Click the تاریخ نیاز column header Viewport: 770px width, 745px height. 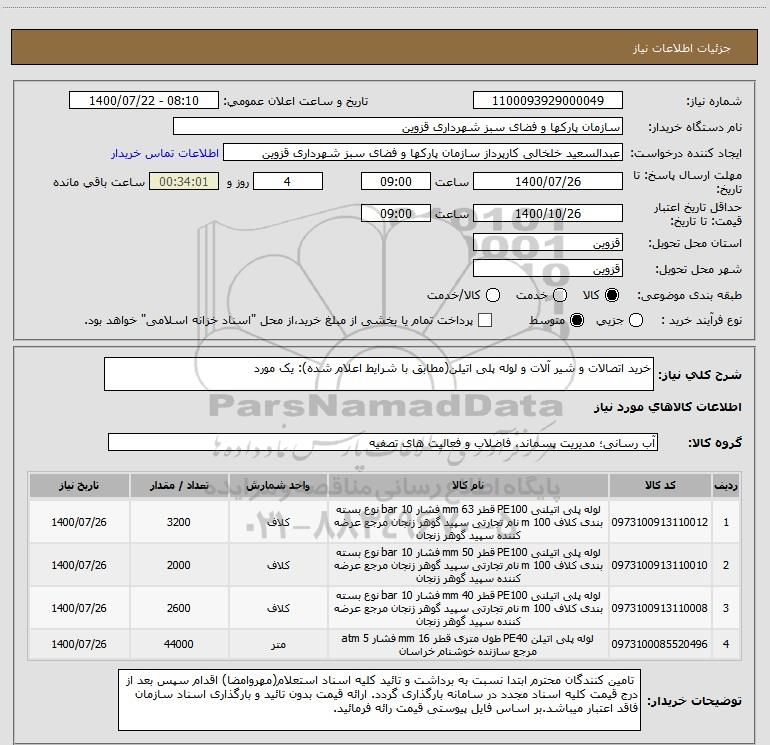point(79,486)
